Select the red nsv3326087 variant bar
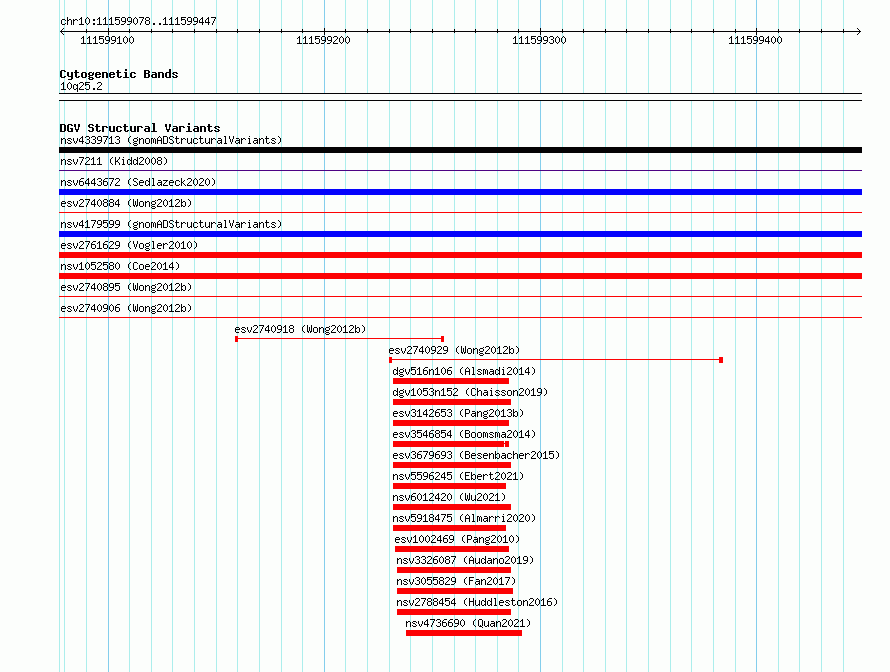The image size is (890, 672). (454, 570)
